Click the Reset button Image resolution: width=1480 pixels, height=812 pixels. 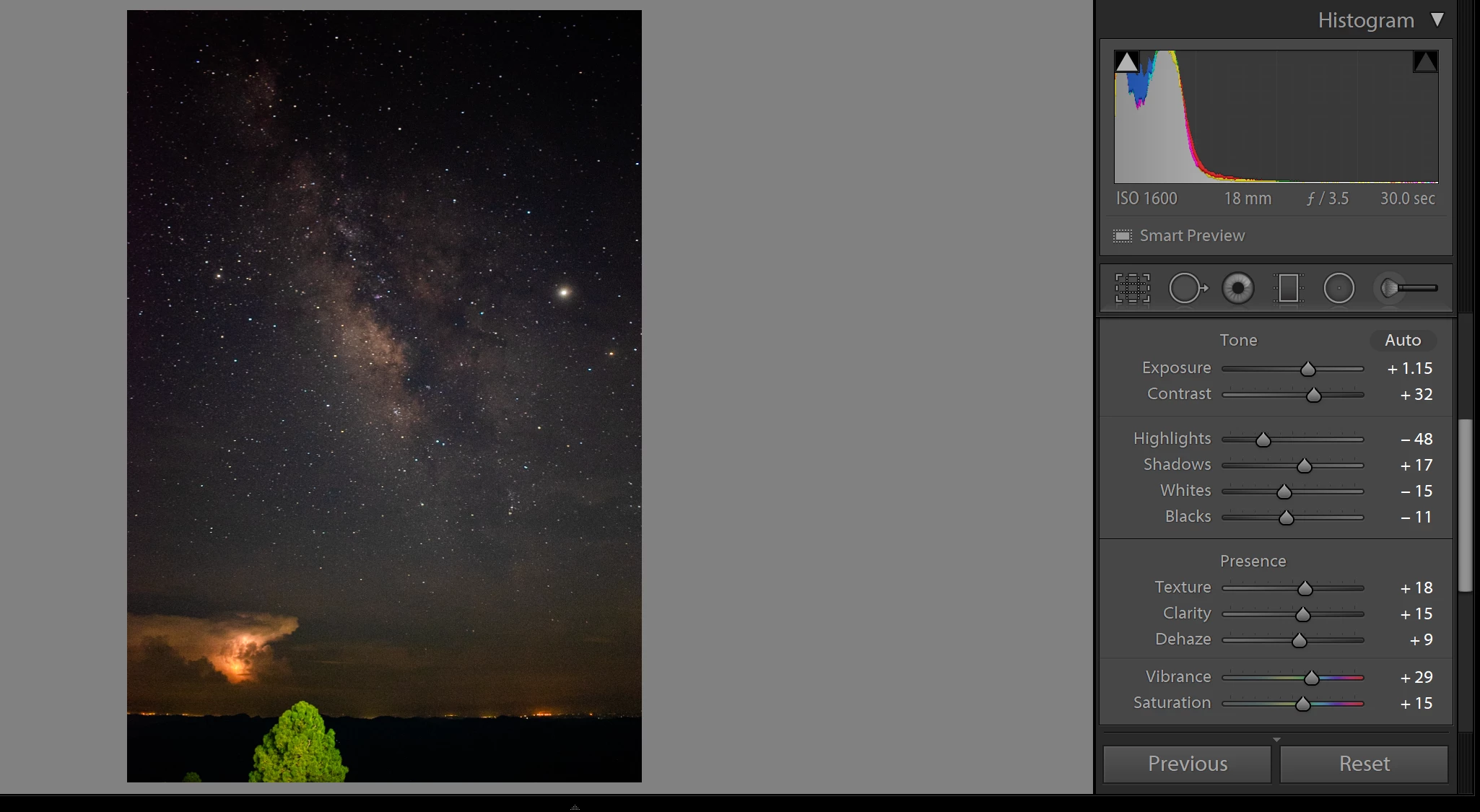pos(1364,764)
